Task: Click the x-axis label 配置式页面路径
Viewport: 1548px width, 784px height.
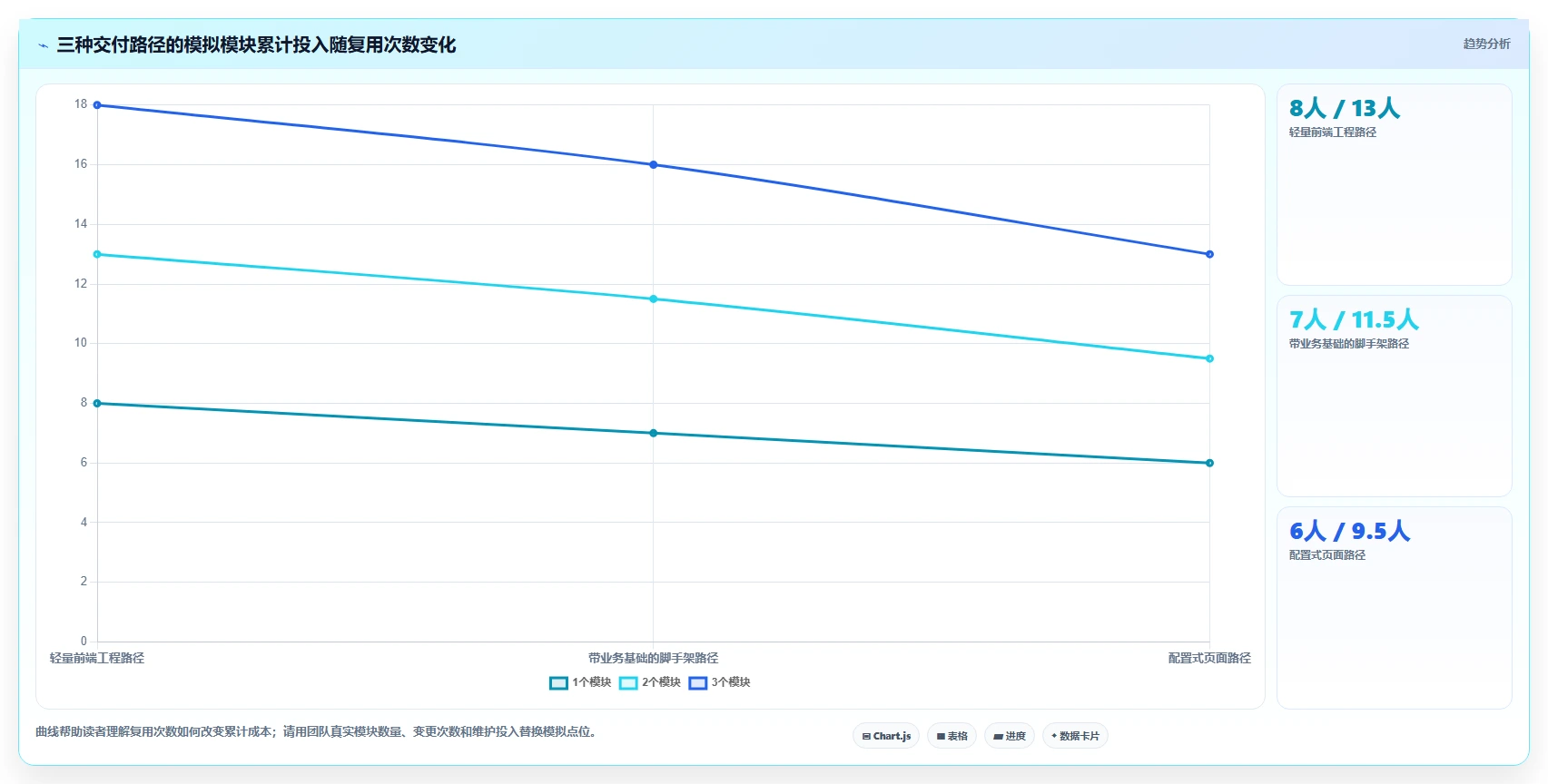Action: 1209,658
